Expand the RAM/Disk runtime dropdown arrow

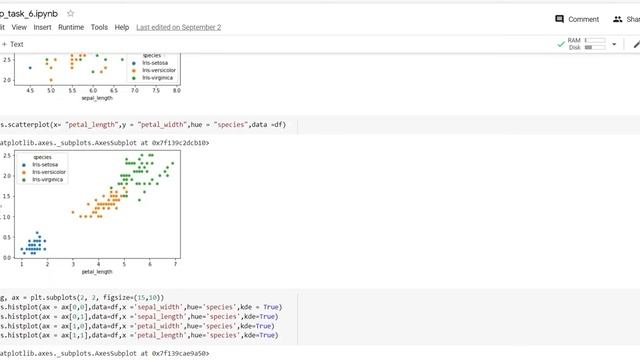coord(614,44)
